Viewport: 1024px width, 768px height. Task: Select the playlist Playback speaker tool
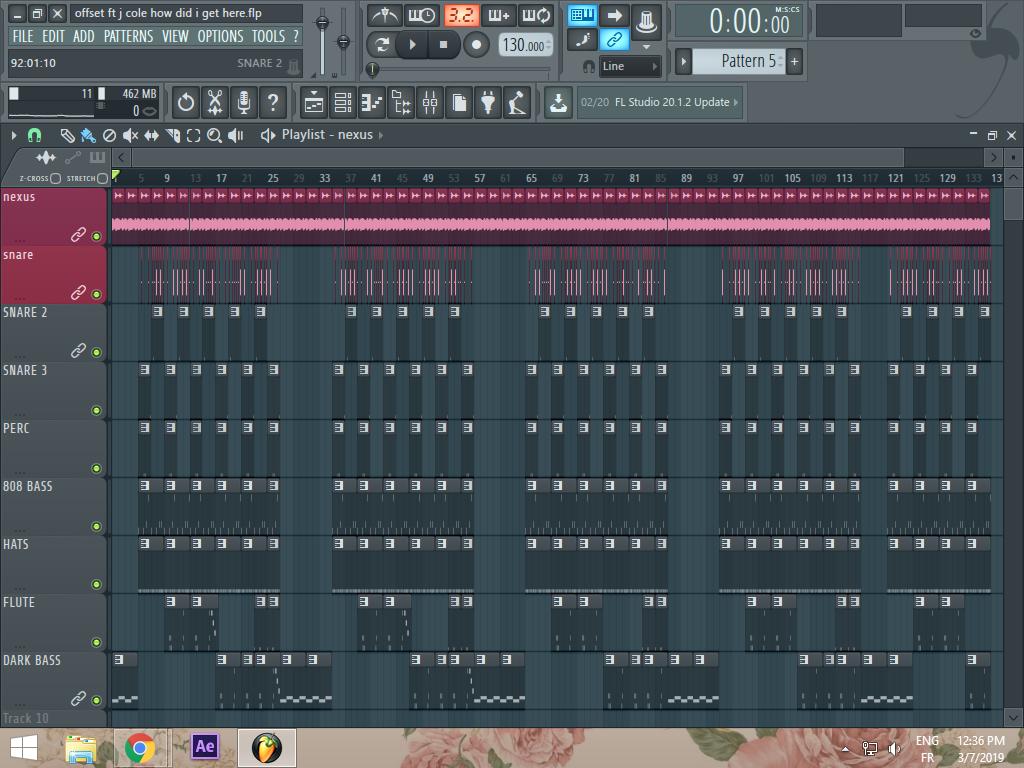tap(236, 135)
